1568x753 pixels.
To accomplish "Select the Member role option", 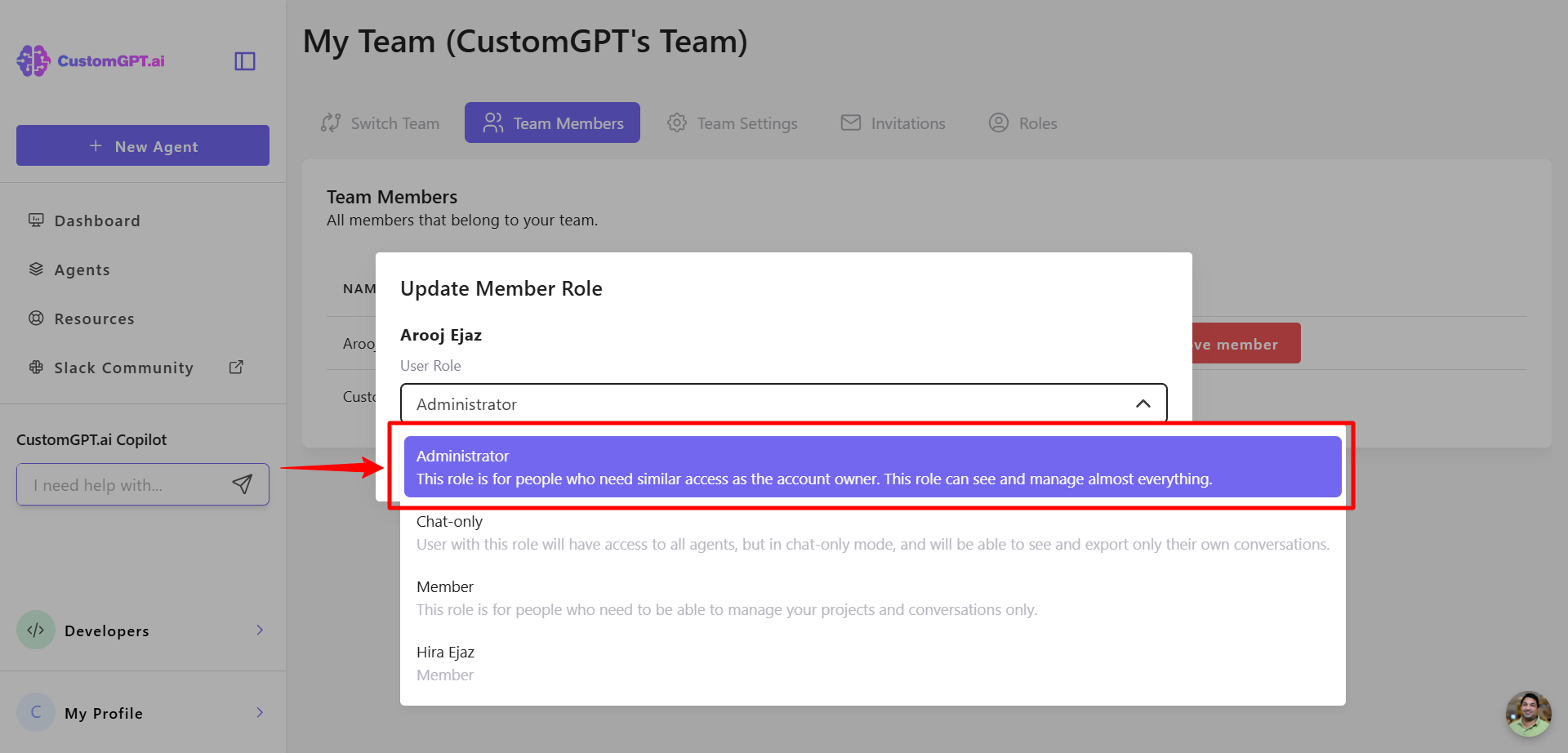I will point(872,598).
